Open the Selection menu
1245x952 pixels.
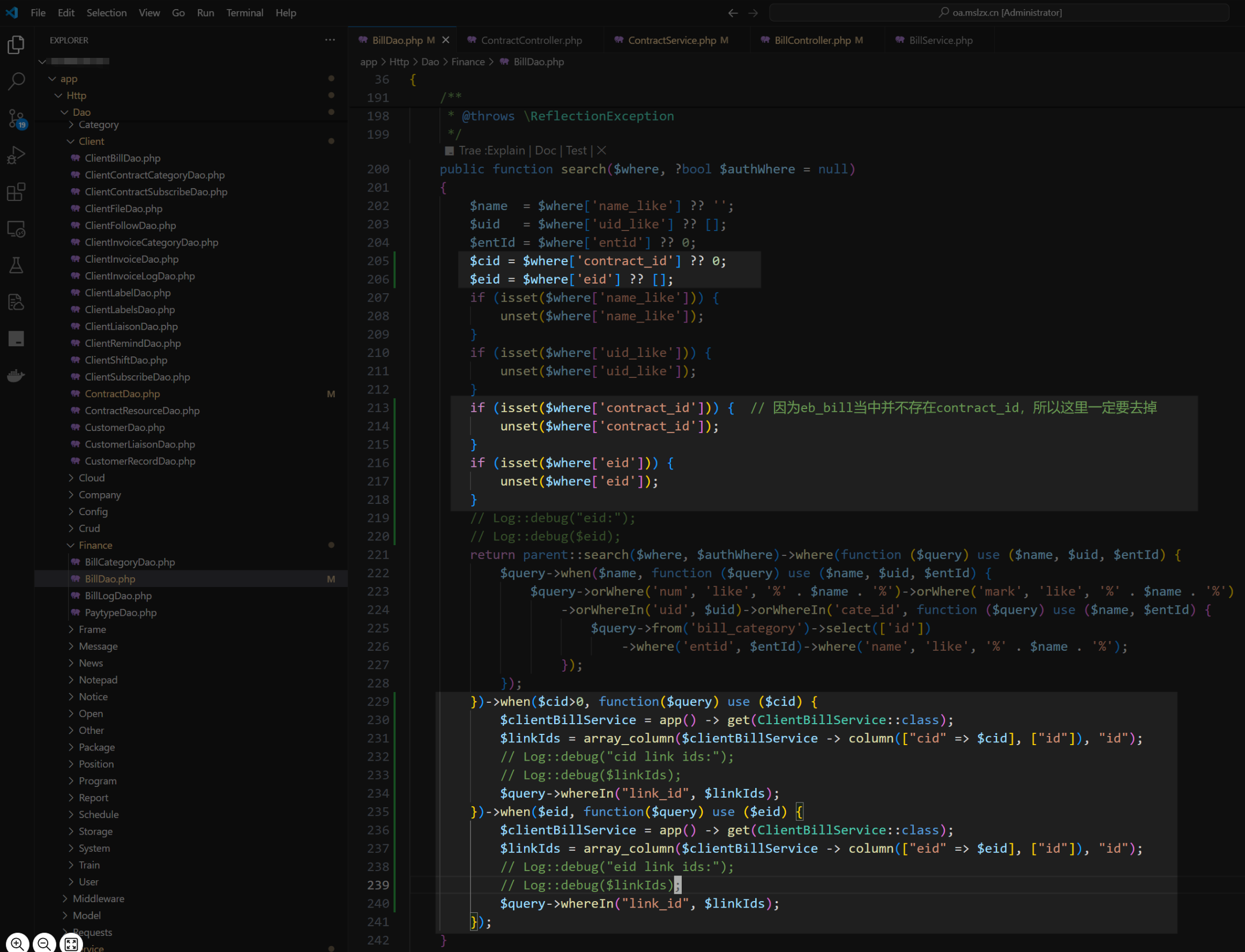click(x=107, y=12)
